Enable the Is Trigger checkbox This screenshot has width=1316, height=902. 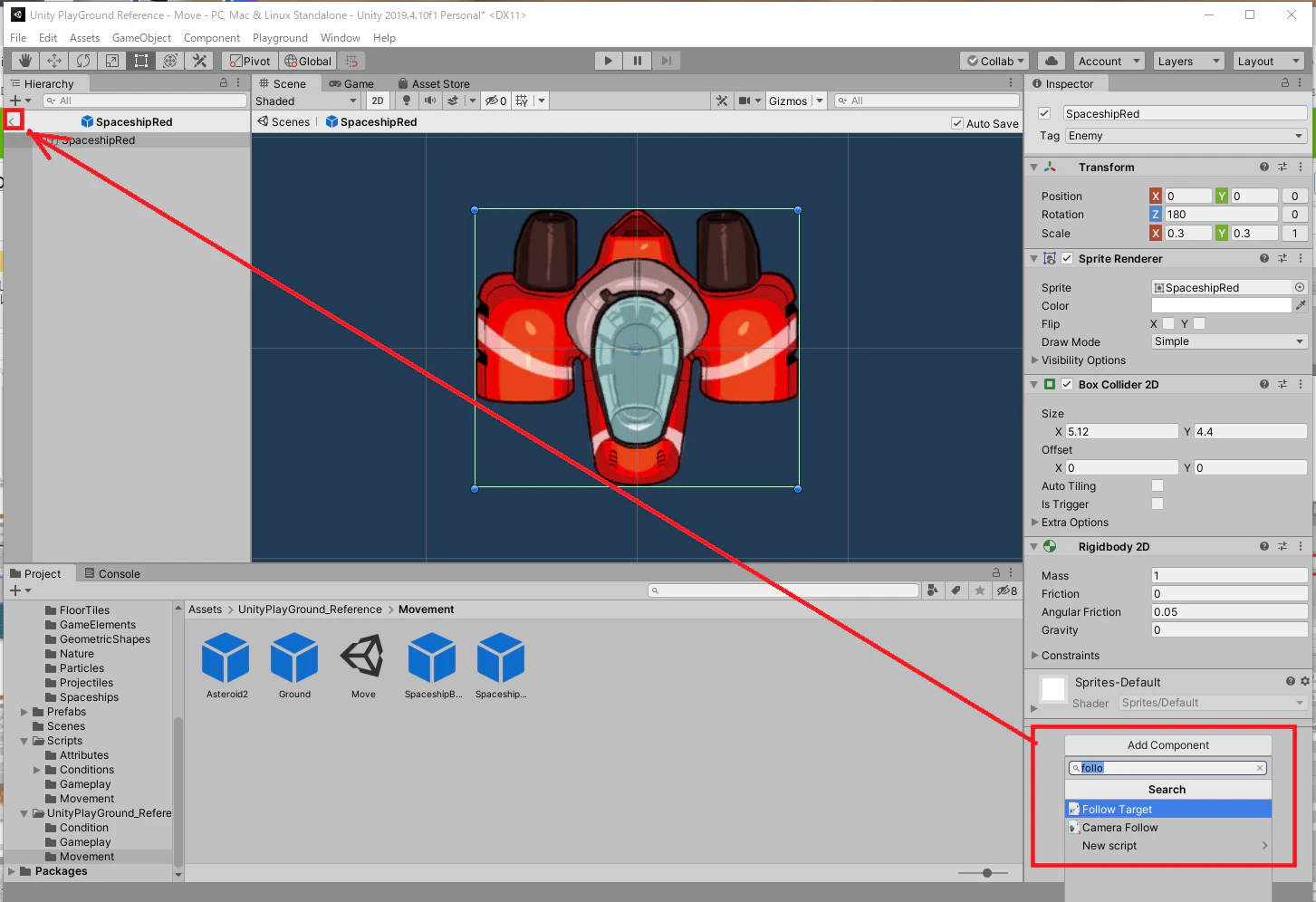(1158, 504)
